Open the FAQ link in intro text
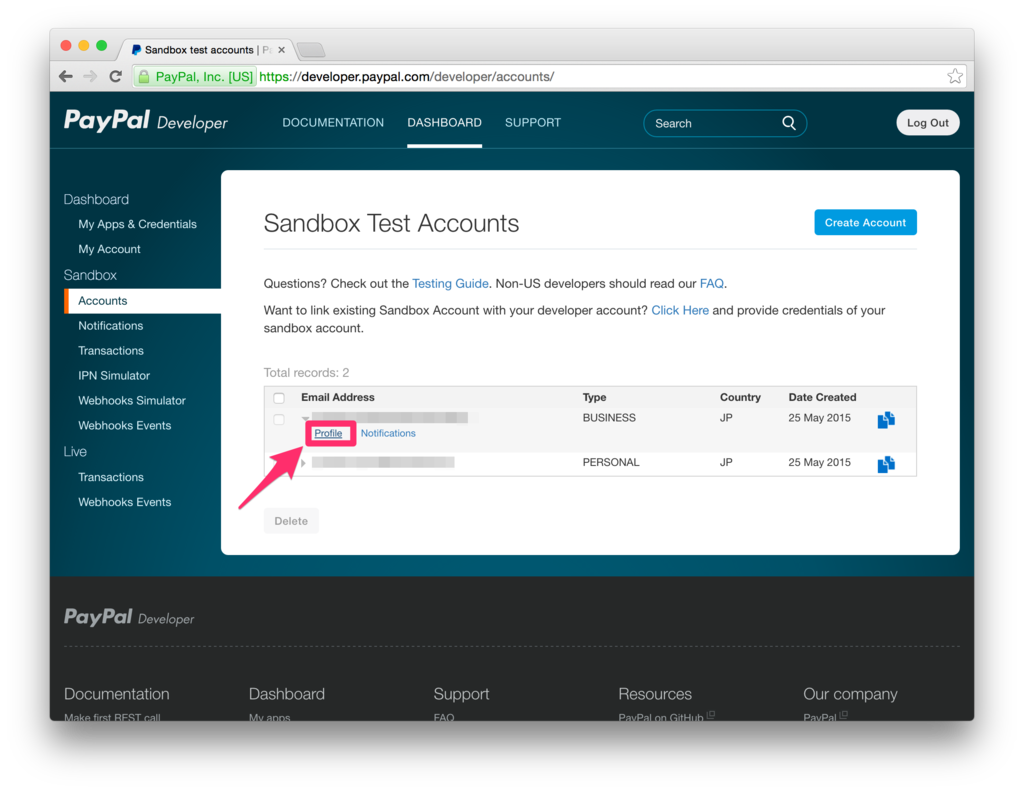The height and width of the screenshot is (792, 1024). [711, 283]
